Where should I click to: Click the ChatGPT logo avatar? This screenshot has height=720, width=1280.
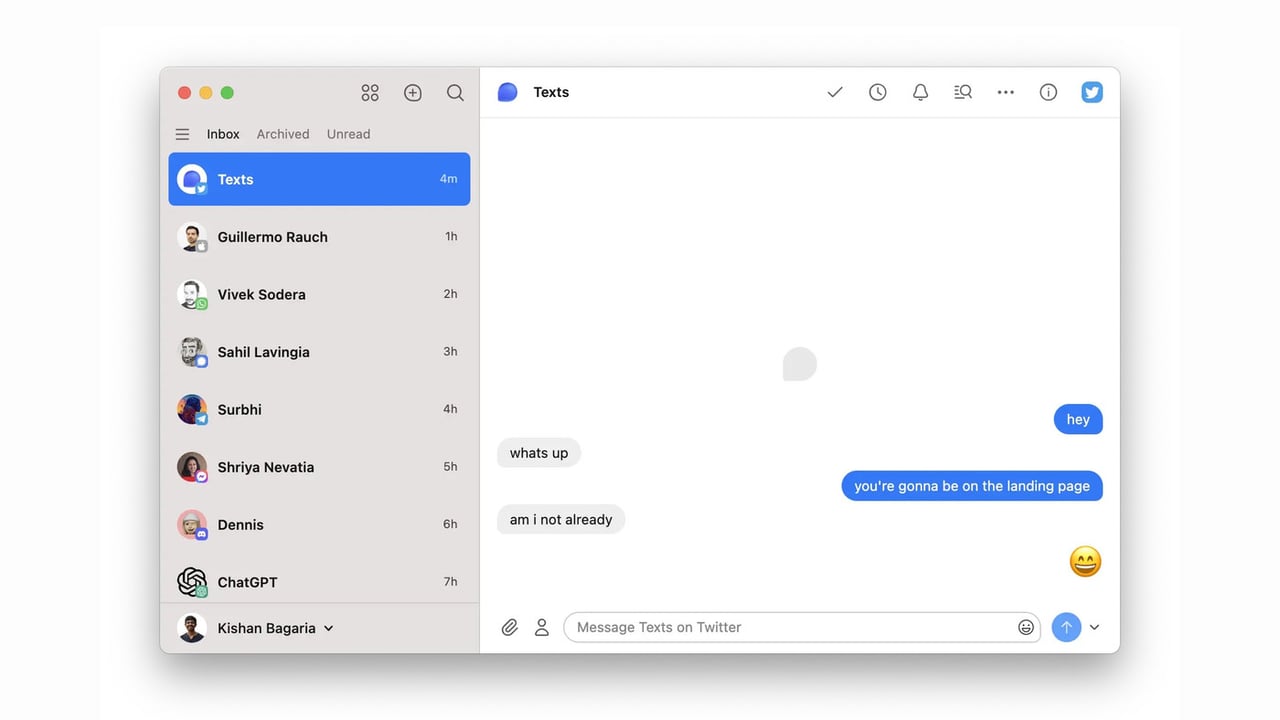(x=192, y=582)
